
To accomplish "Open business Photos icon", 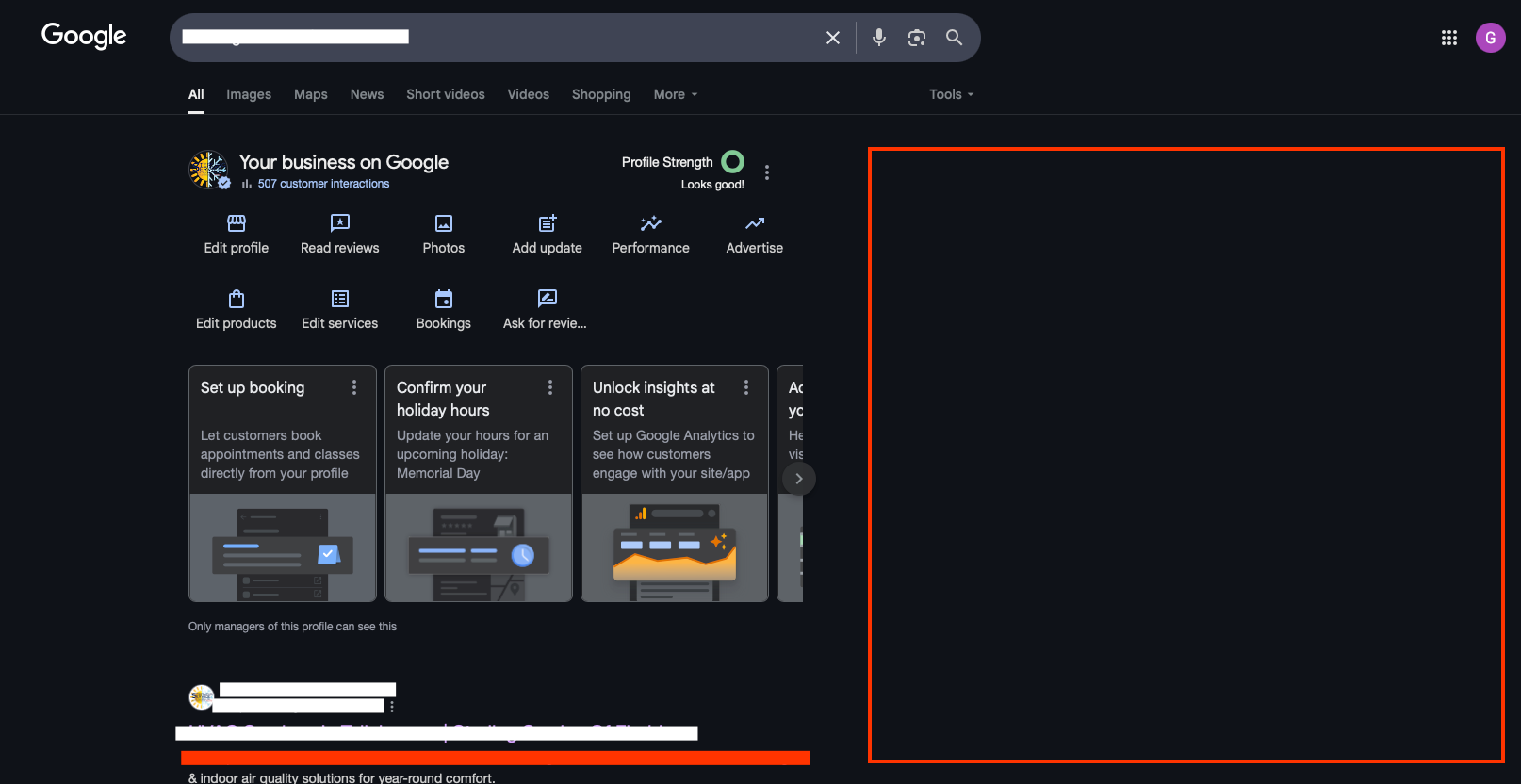I will (444, 223).
